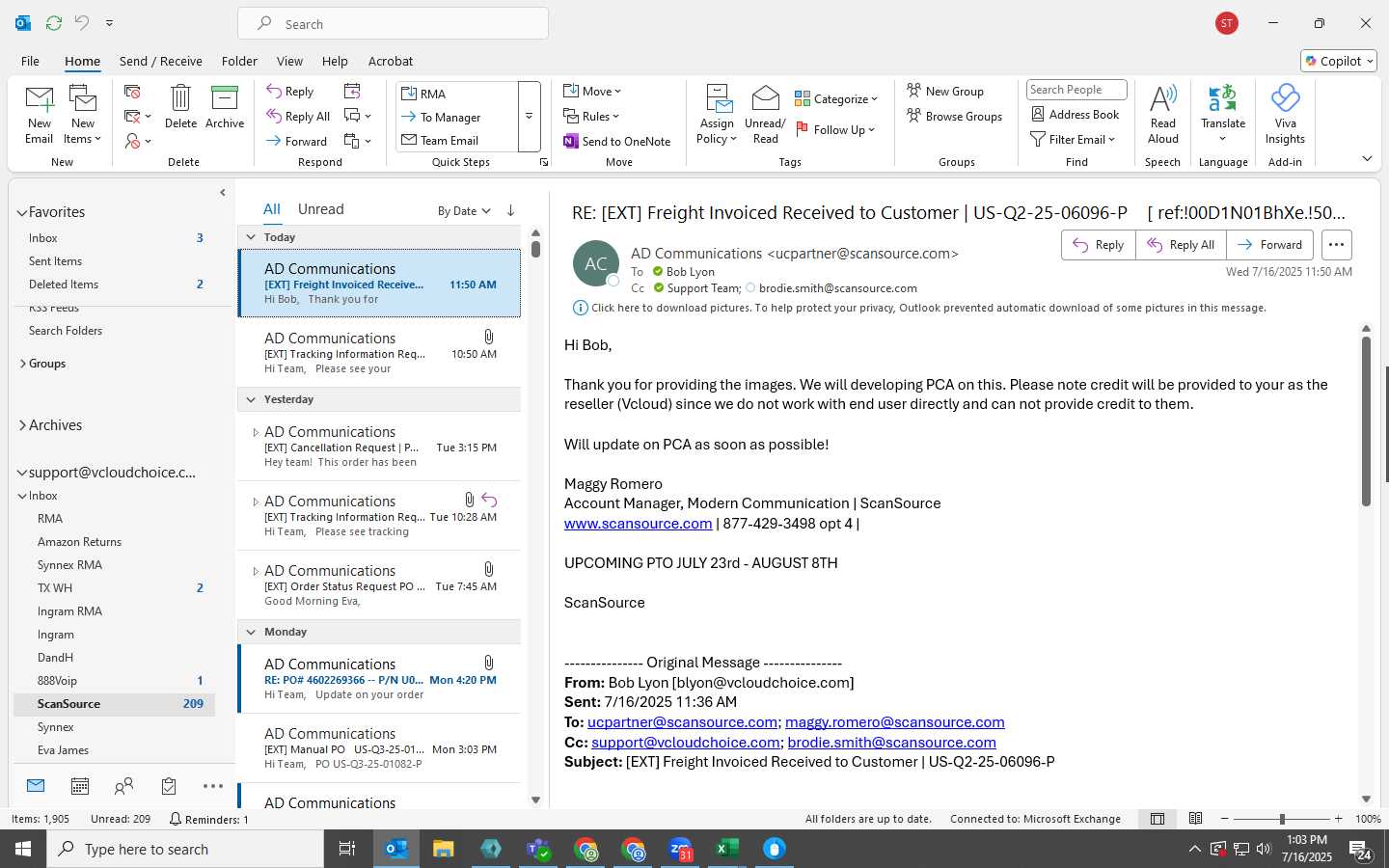Switch to Normal view in status bar
The image size is (1389, 868).
pyautogui.click(x=1157, y=819)
